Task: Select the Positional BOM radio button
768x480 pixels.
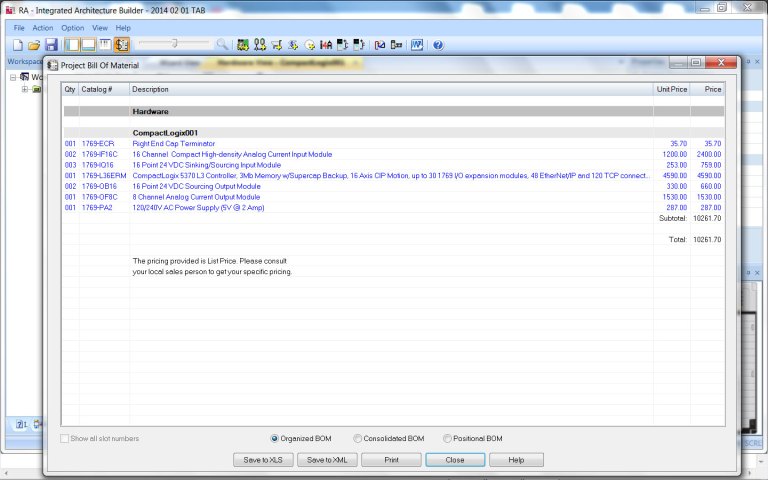Action: (447, 438)
